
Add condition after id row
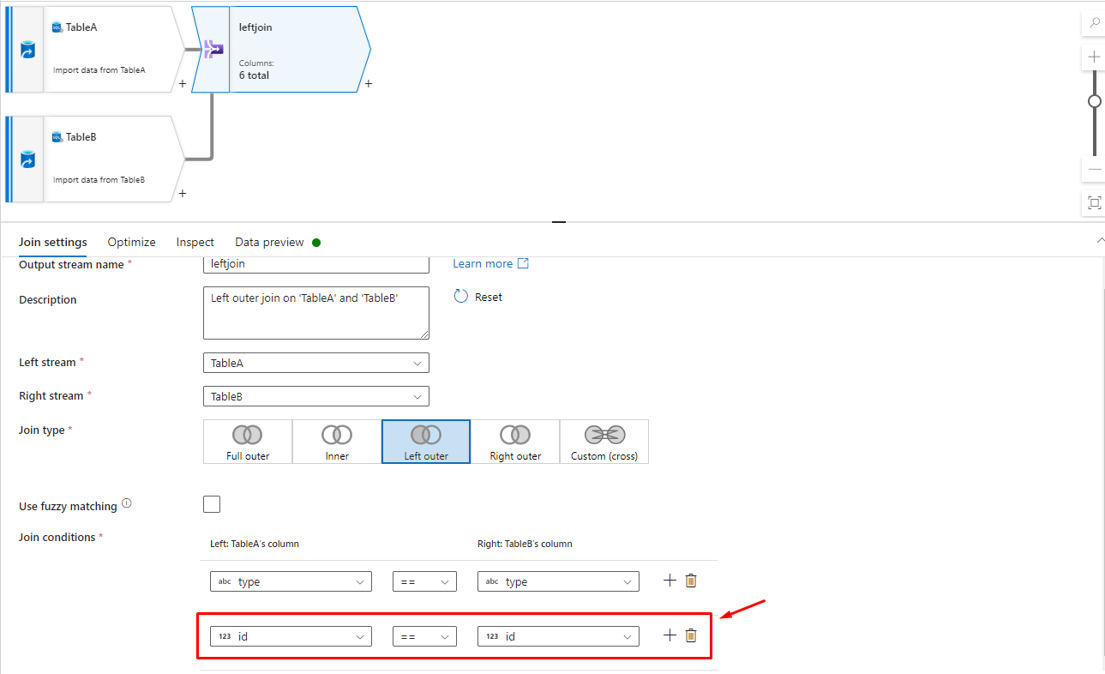[669, 635]
